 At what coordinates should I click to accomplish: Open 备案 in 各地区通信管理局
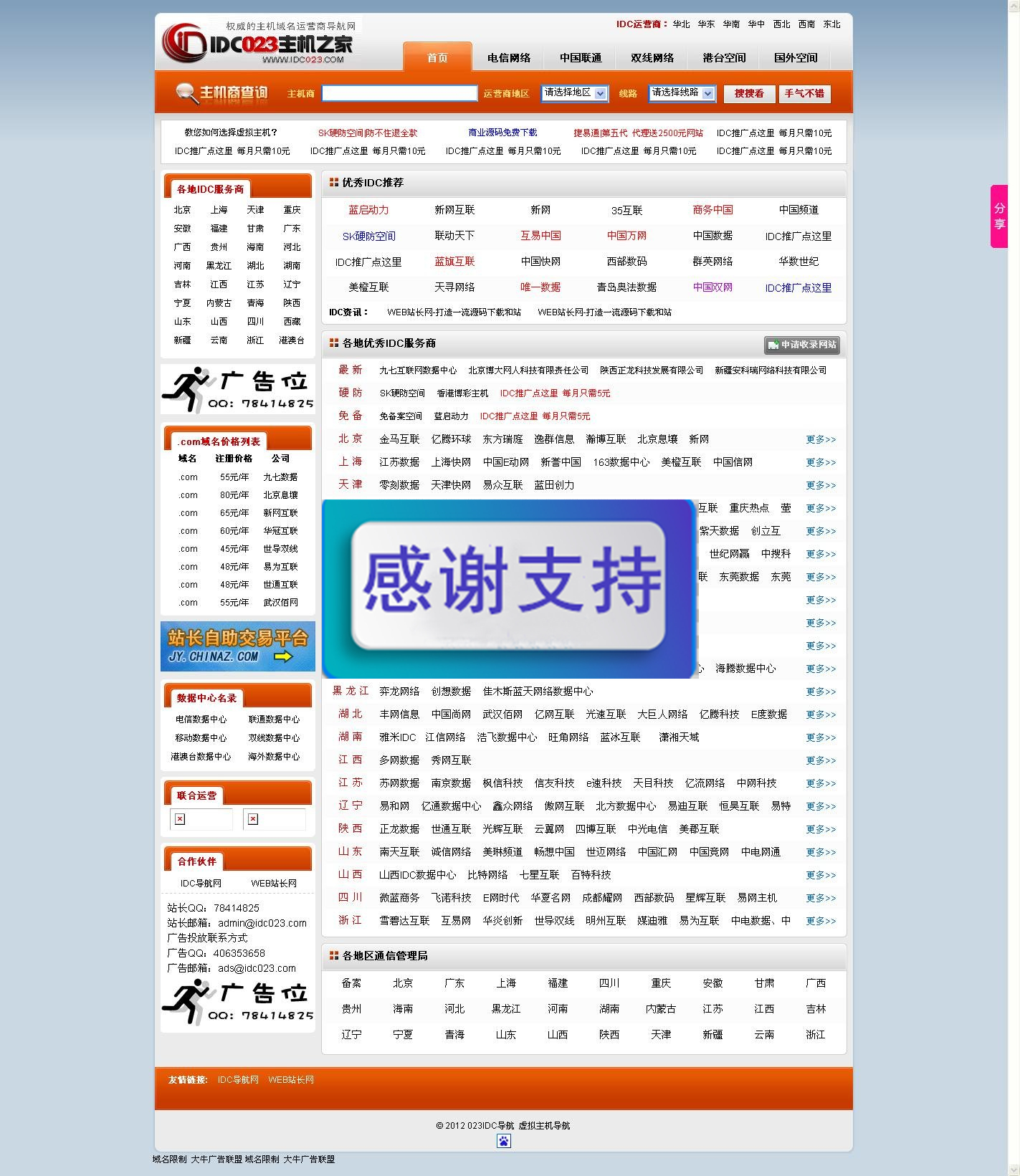351,983
